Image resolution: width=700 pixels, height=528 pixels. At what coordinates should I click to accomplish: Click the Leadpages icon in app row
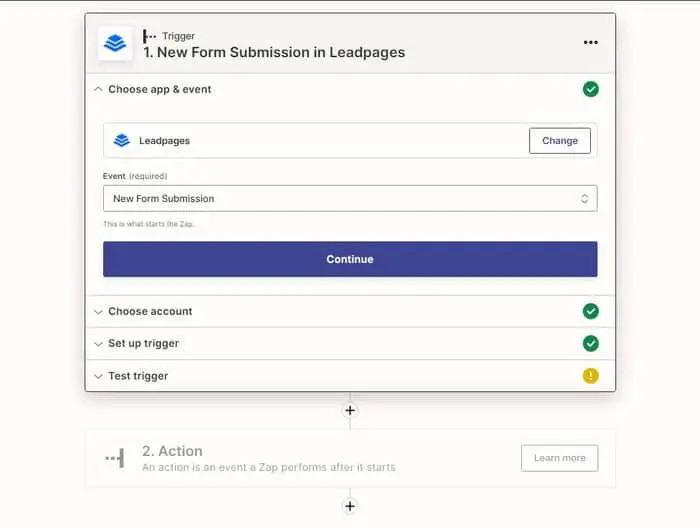(121, 141)
